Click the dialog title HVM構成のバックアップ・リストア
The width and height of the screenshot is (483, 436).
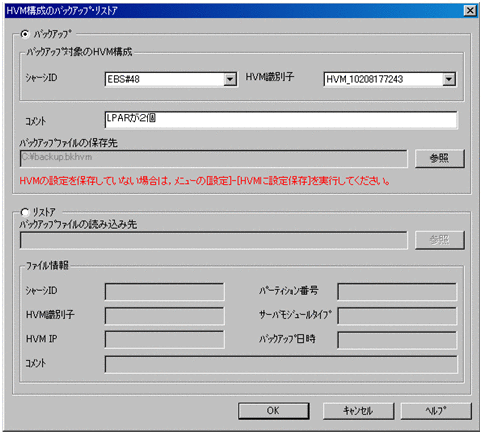click(x=62, y=11)
